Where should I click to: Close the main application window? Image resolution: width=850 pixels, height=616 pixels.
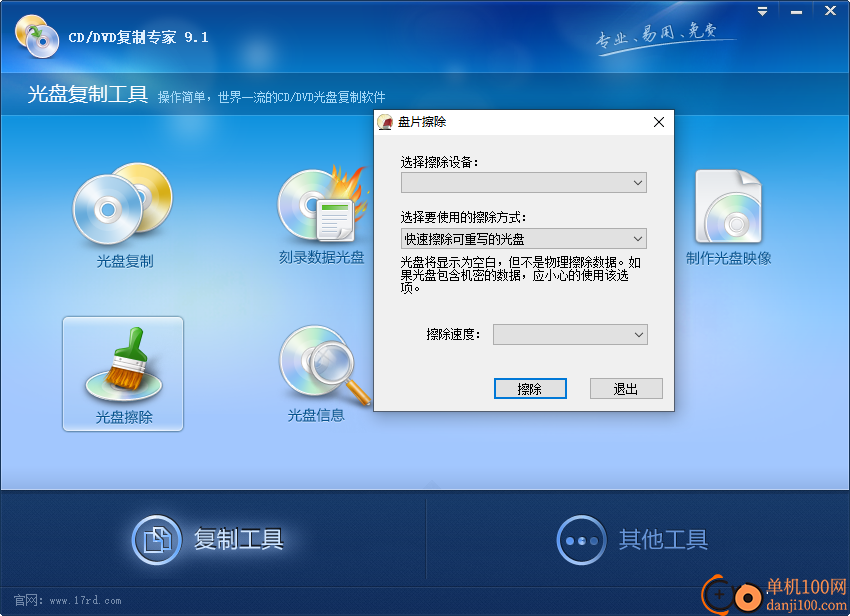(830, 11)
